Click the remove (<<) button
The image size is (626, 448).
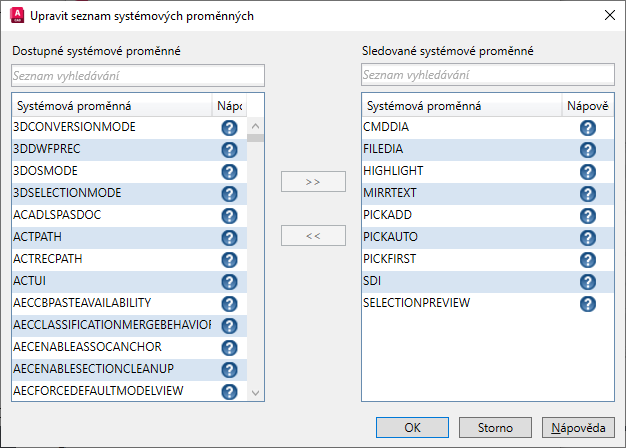coord(313,236)
